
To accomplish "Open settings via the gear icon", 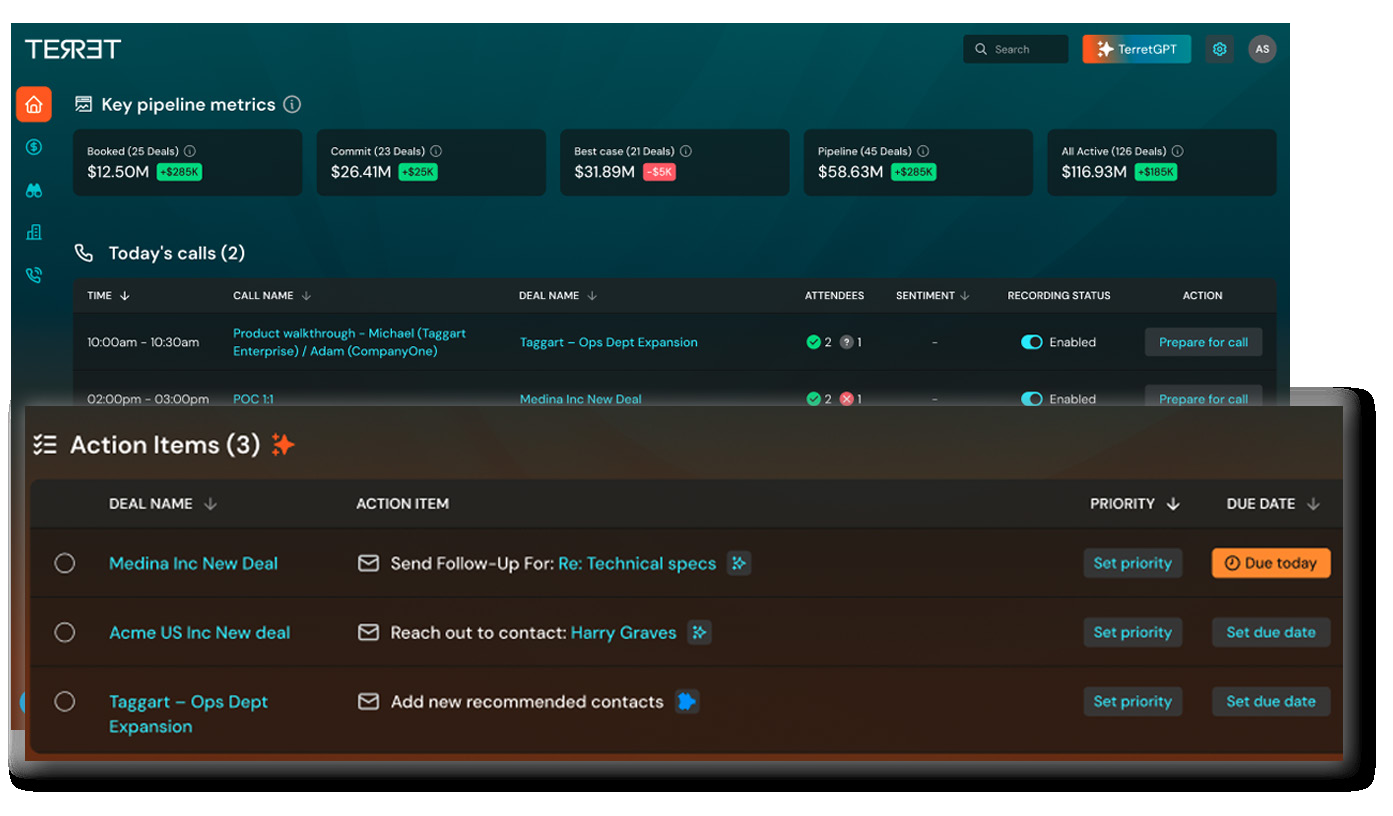I will (x=1220, y=48).
